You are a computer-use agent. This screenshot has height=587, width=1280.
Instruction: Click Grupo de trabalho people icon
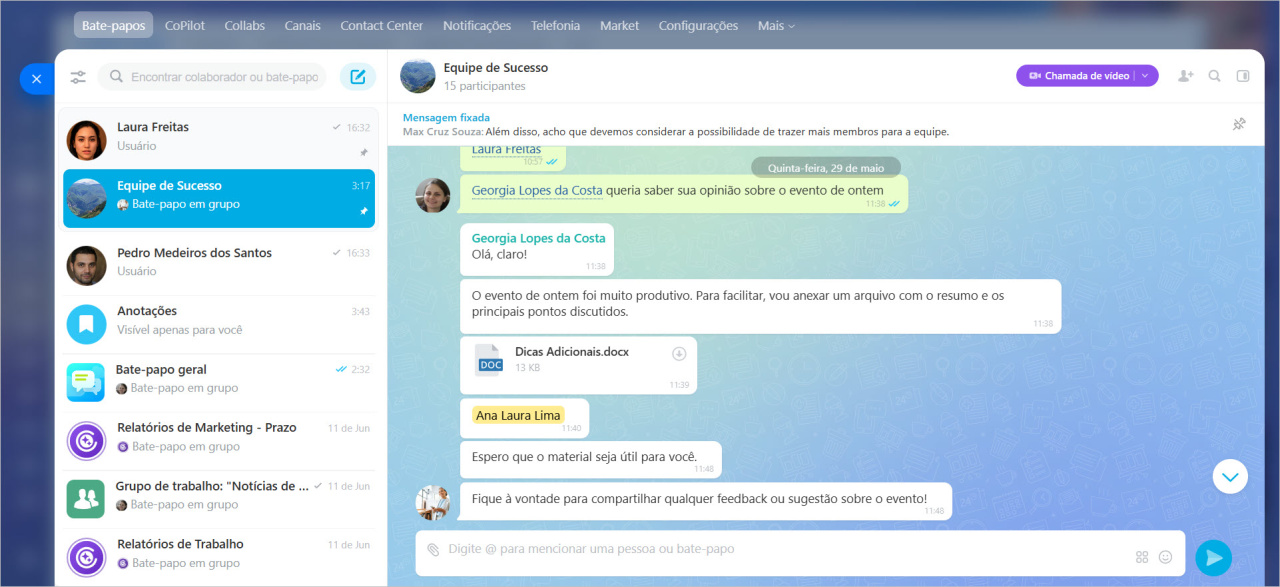click(x=86, y=499)
